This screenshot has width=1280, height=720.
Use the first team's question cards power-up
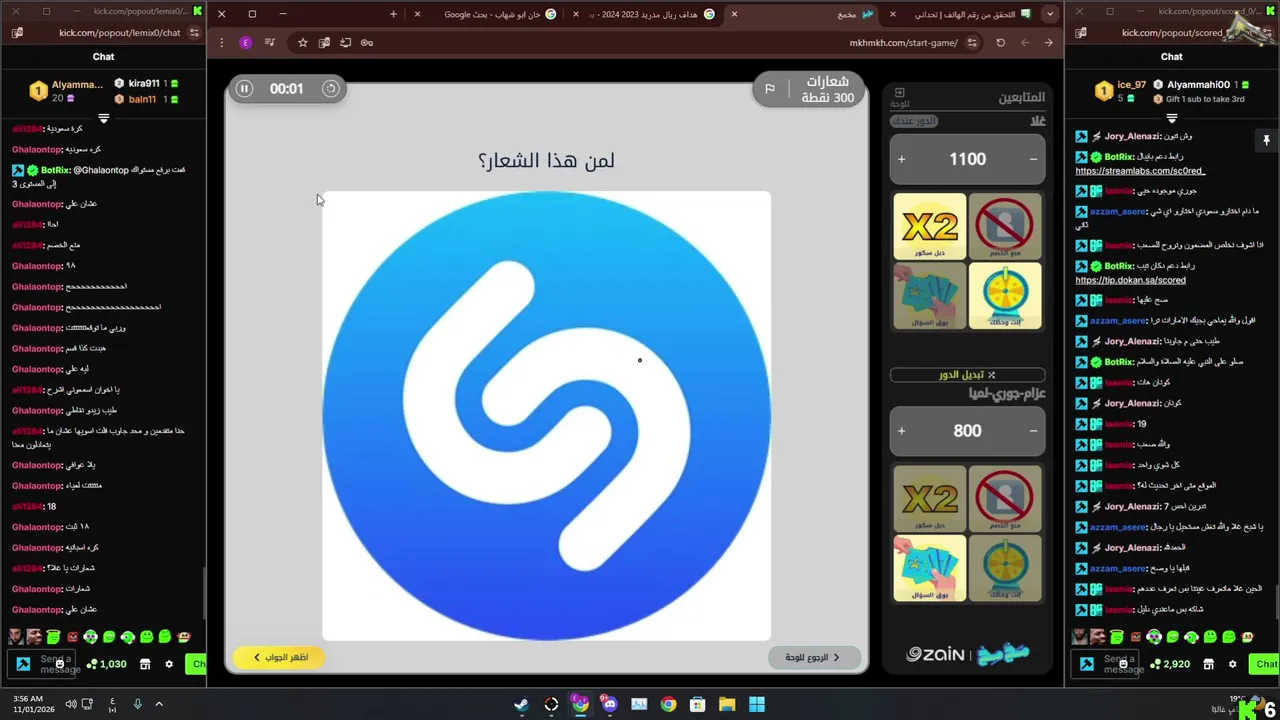pyautogui.click(x=930, y=296)
